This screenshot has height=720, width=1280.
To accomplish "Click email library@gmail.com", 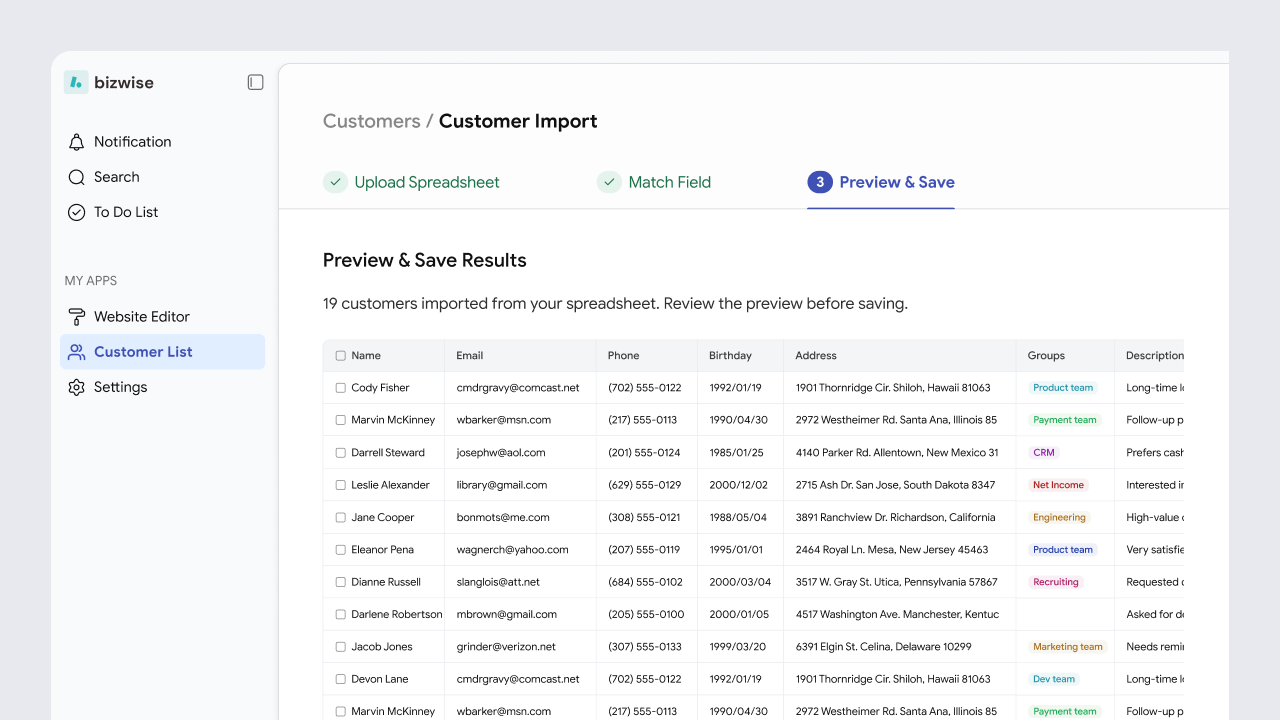I will pos(502,485).
